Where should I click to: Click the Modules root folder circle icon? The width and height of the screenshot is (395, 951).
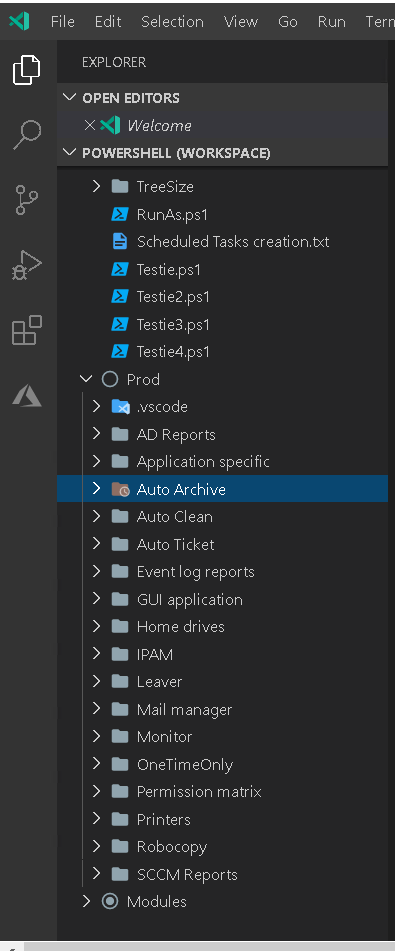(110, 901)
